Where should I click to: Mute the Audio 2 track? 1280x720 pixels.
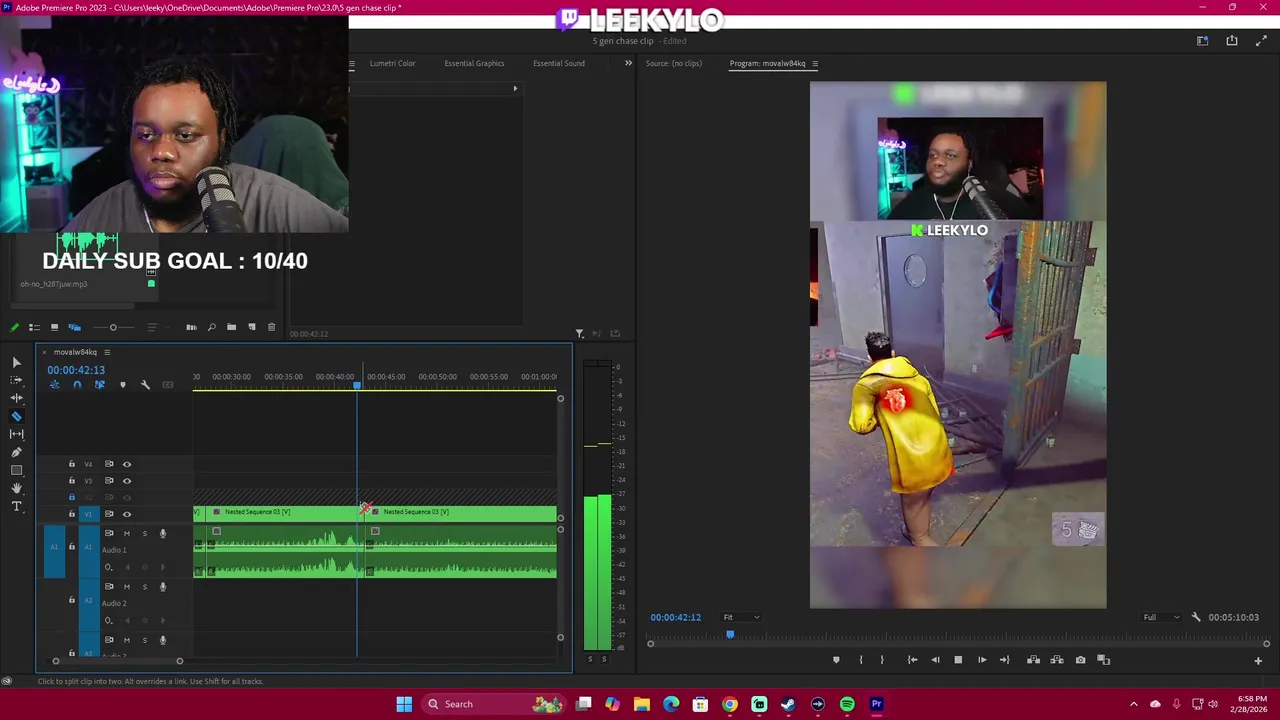click(x=127, y=587)
